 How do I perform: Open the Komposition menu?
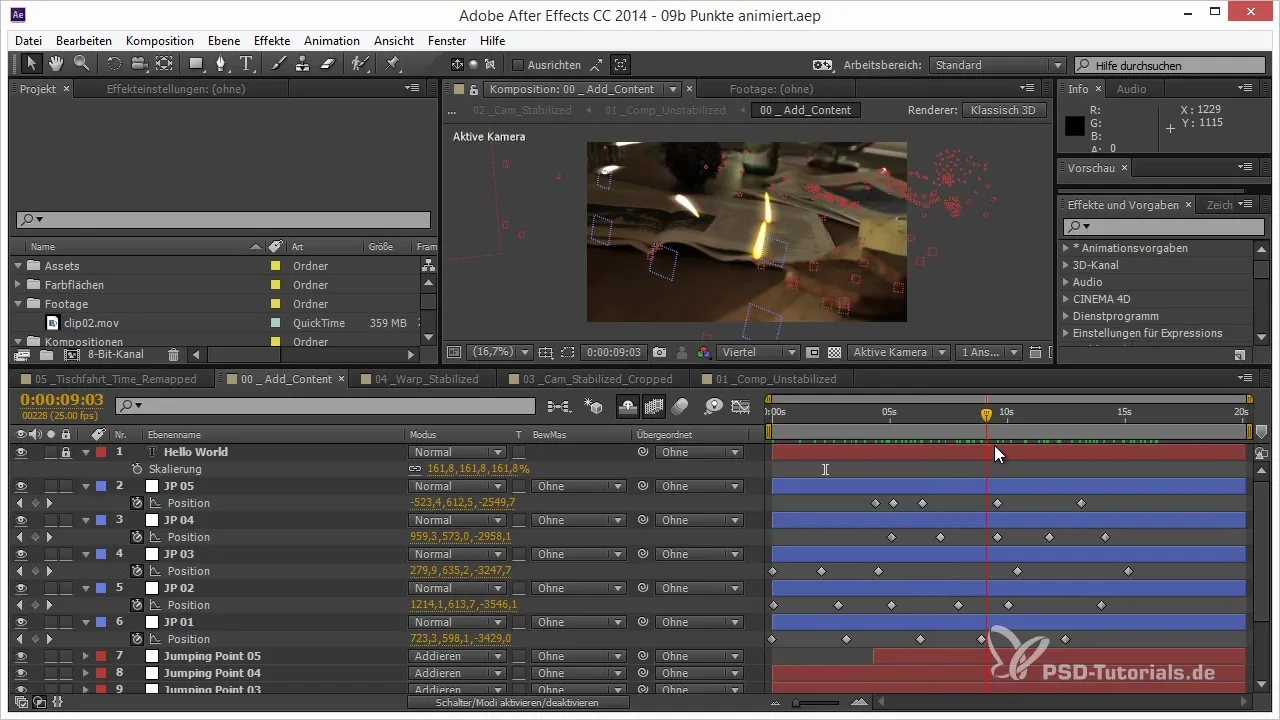160,41
